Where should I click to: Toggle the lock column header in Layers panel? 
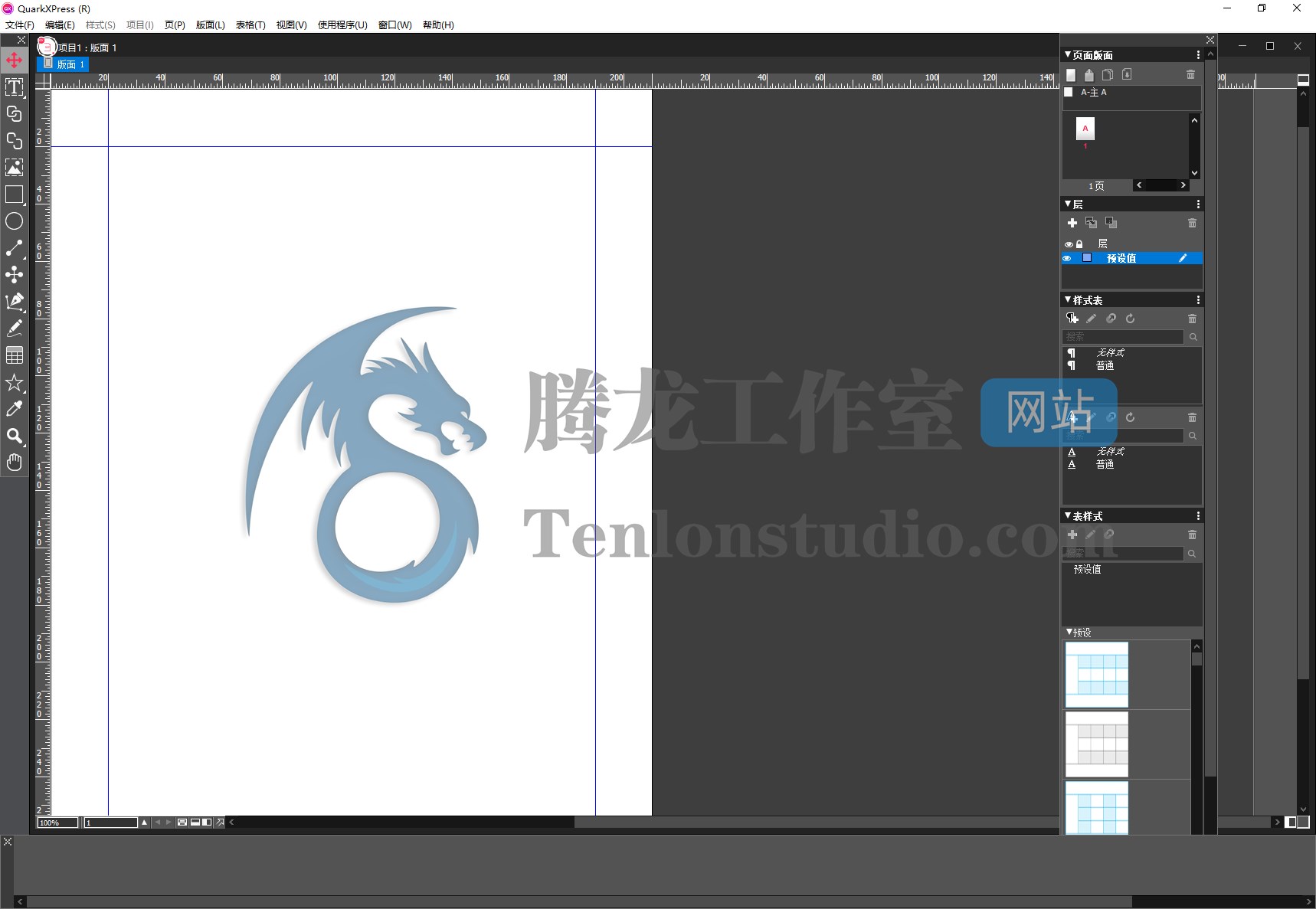[1079, 244]
